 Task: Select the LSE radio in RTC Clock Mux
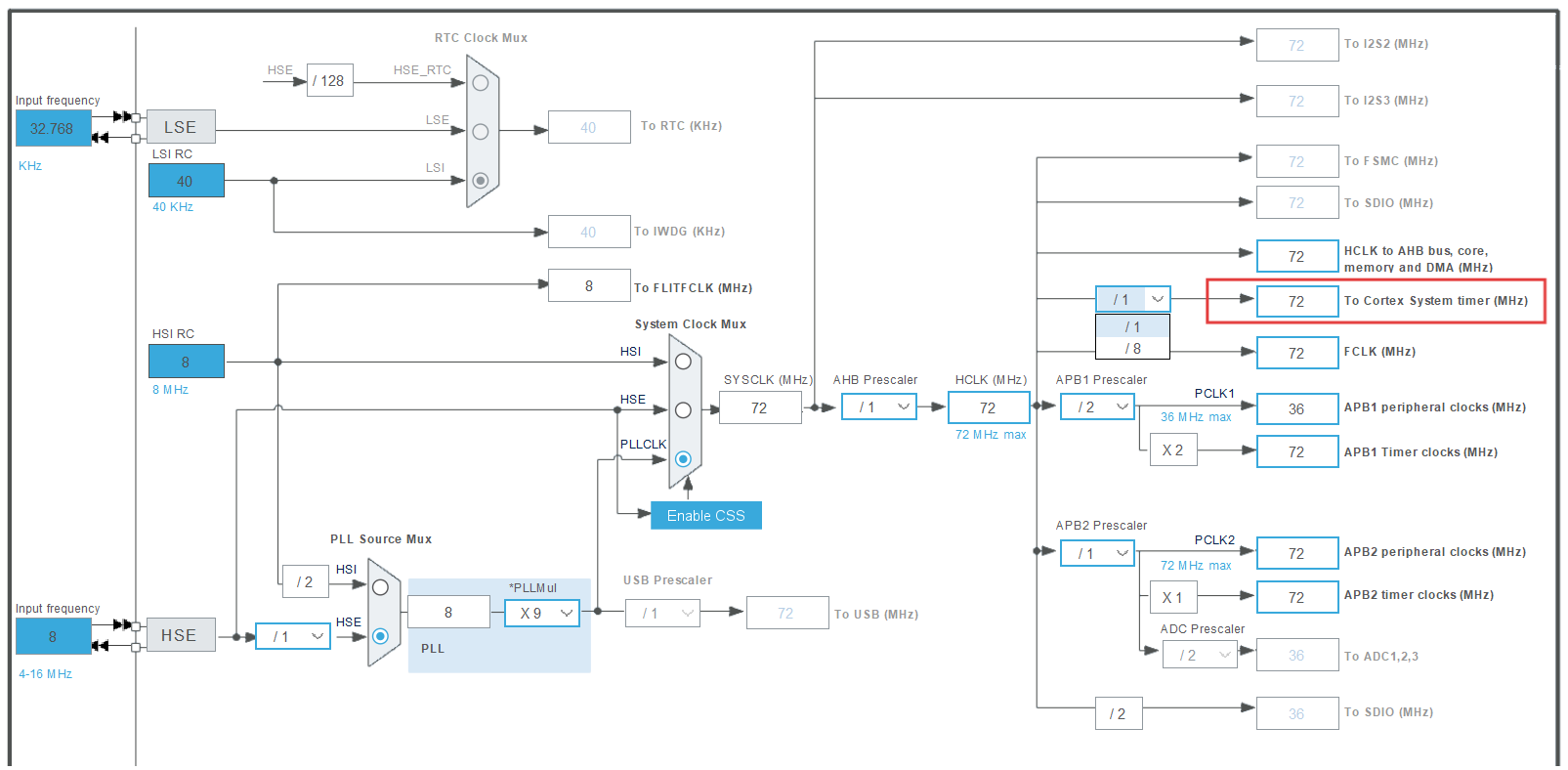[480, 131]
